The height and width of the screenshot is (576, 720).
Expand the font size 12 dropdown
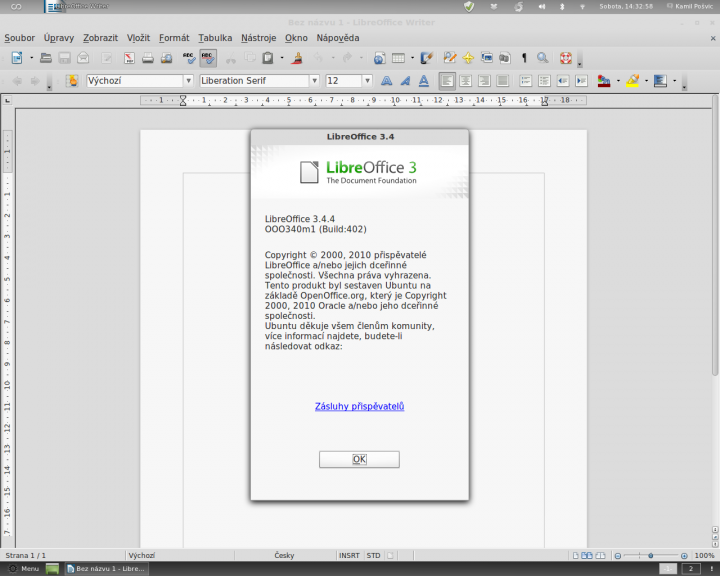367,81
